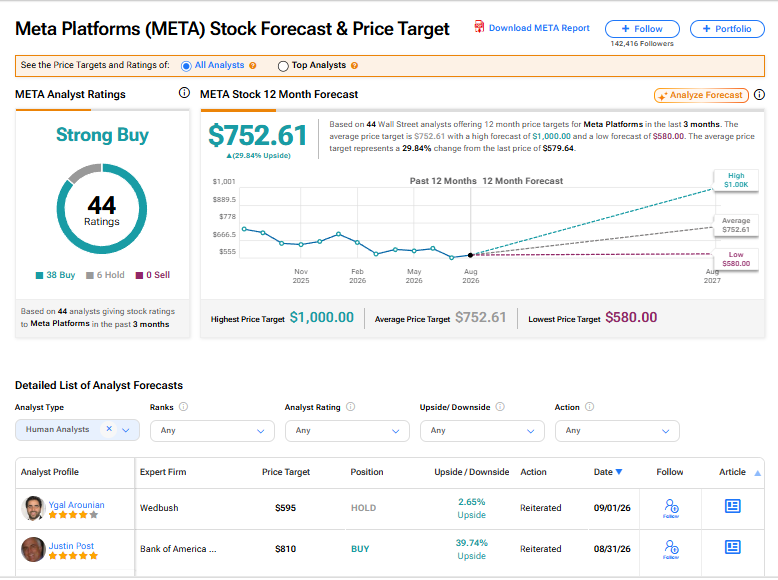This screenshot has height=580, width=778.
Task: Sort table by Date column header
Action: [608, 472]
